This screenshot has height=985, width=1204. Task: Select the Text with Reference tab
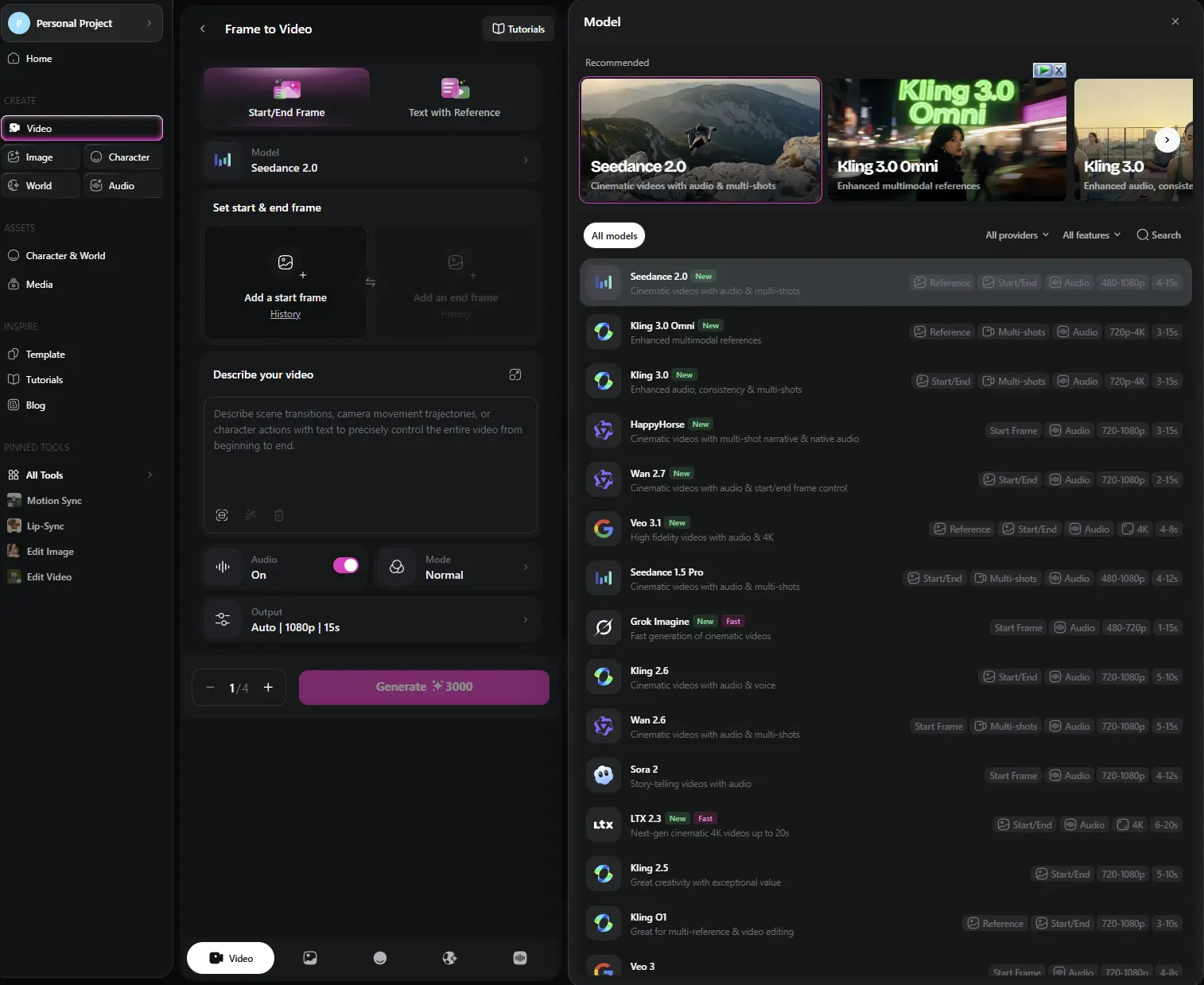(x=454, y=98)
